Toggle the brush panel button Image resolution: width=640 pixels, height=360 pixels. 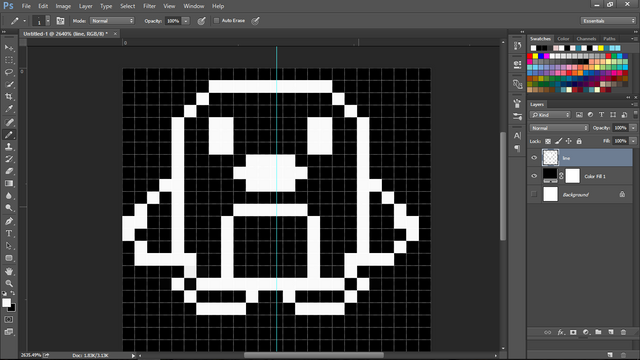coord(60,21)
